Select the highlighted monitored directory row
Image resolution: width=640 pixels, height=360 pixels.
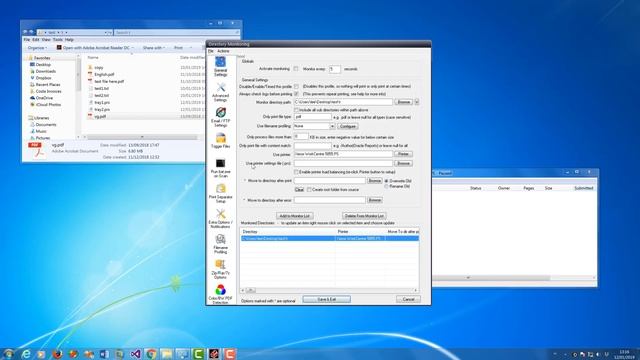coord(329,238)
